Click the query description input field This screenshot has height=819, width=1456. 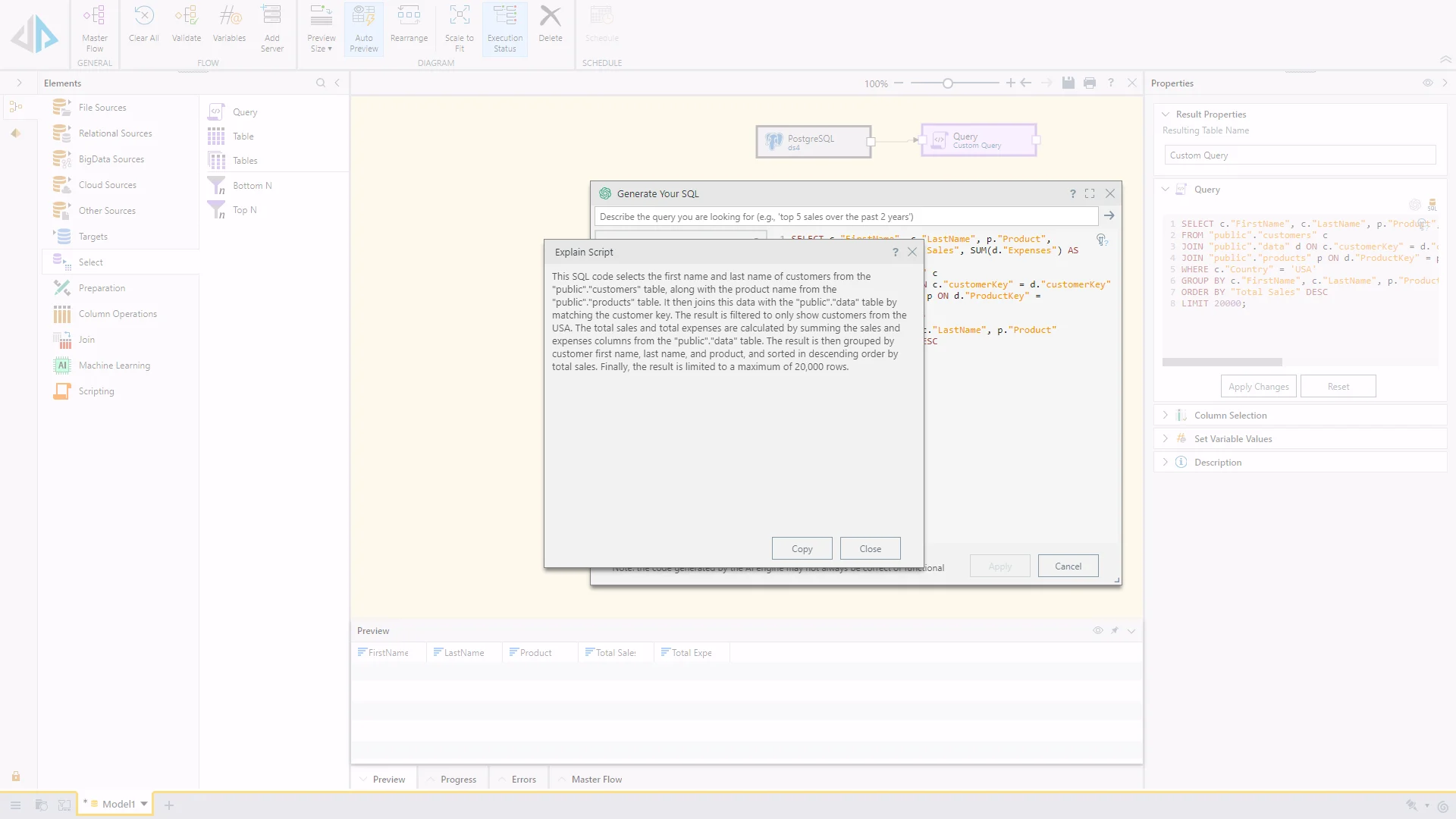tap(846, 217)
